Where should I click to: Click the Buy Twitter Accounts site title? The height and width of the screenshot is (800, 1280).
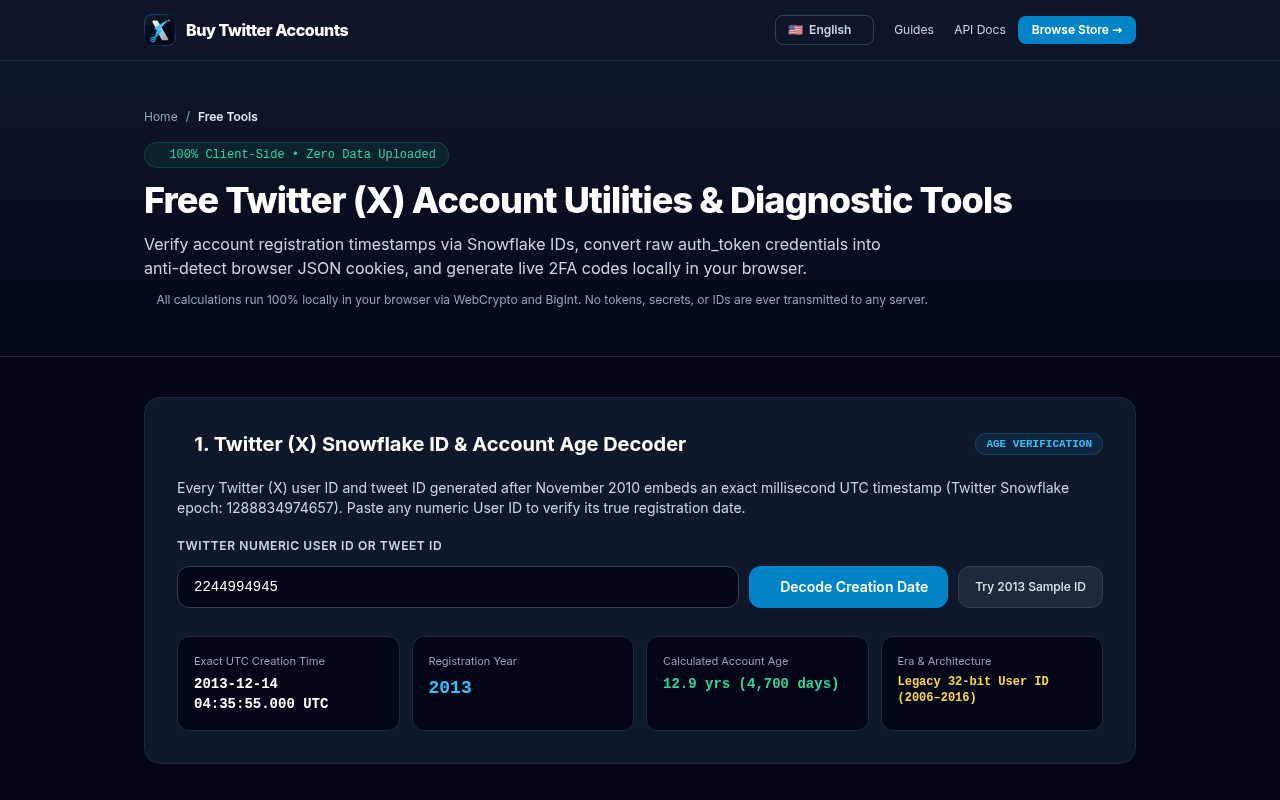(267, 30)
